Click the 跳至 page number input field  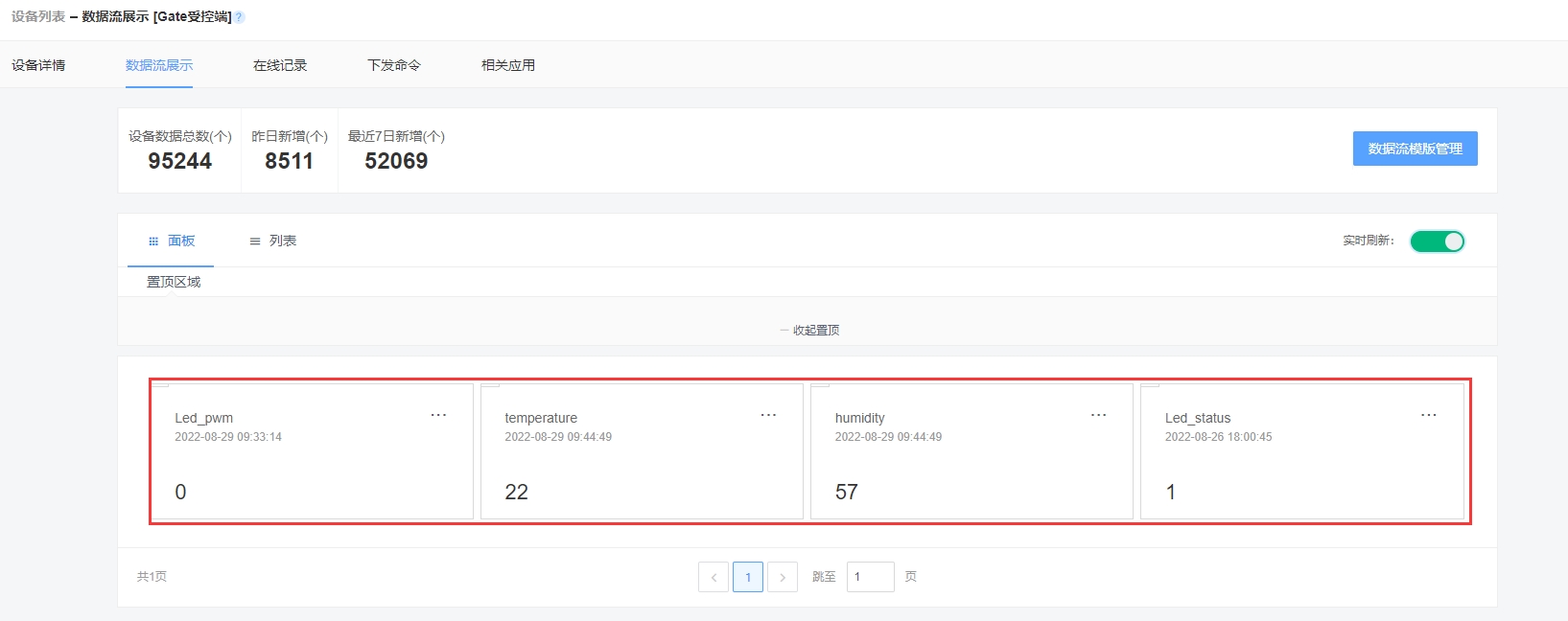pyautogui.click(x=870, y=577)
